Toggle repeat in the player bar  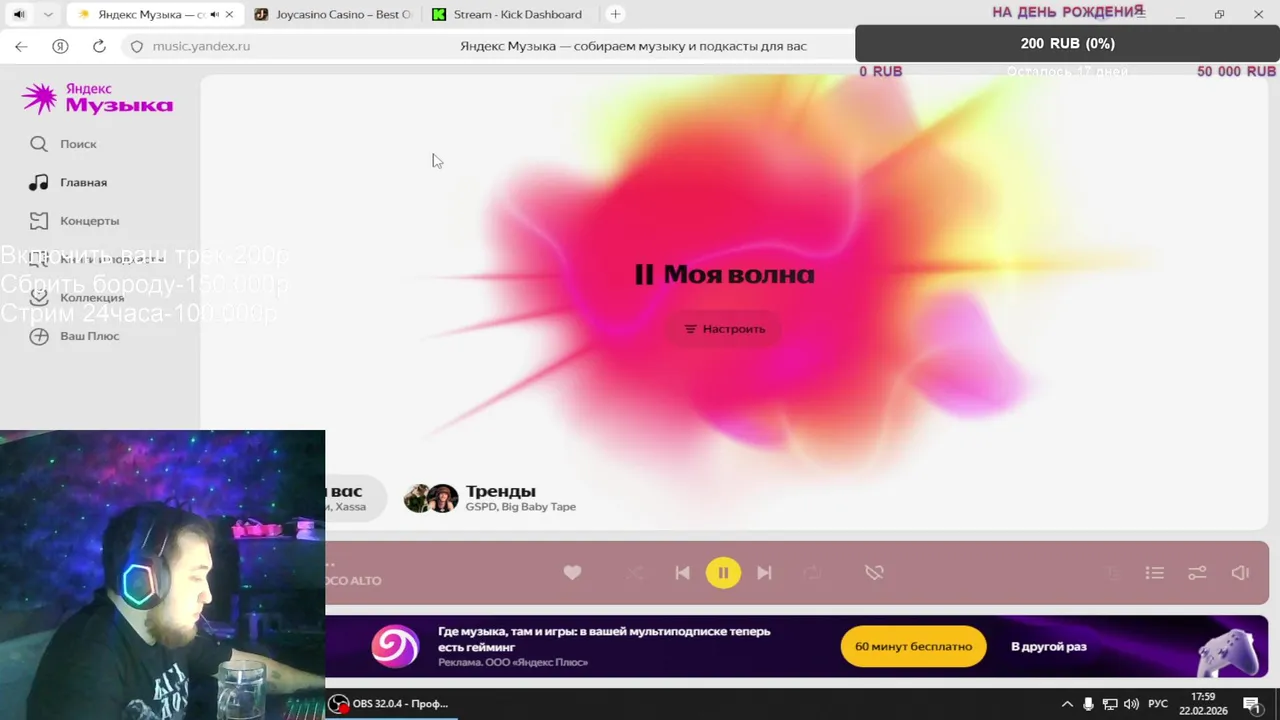tap(812, 573)
